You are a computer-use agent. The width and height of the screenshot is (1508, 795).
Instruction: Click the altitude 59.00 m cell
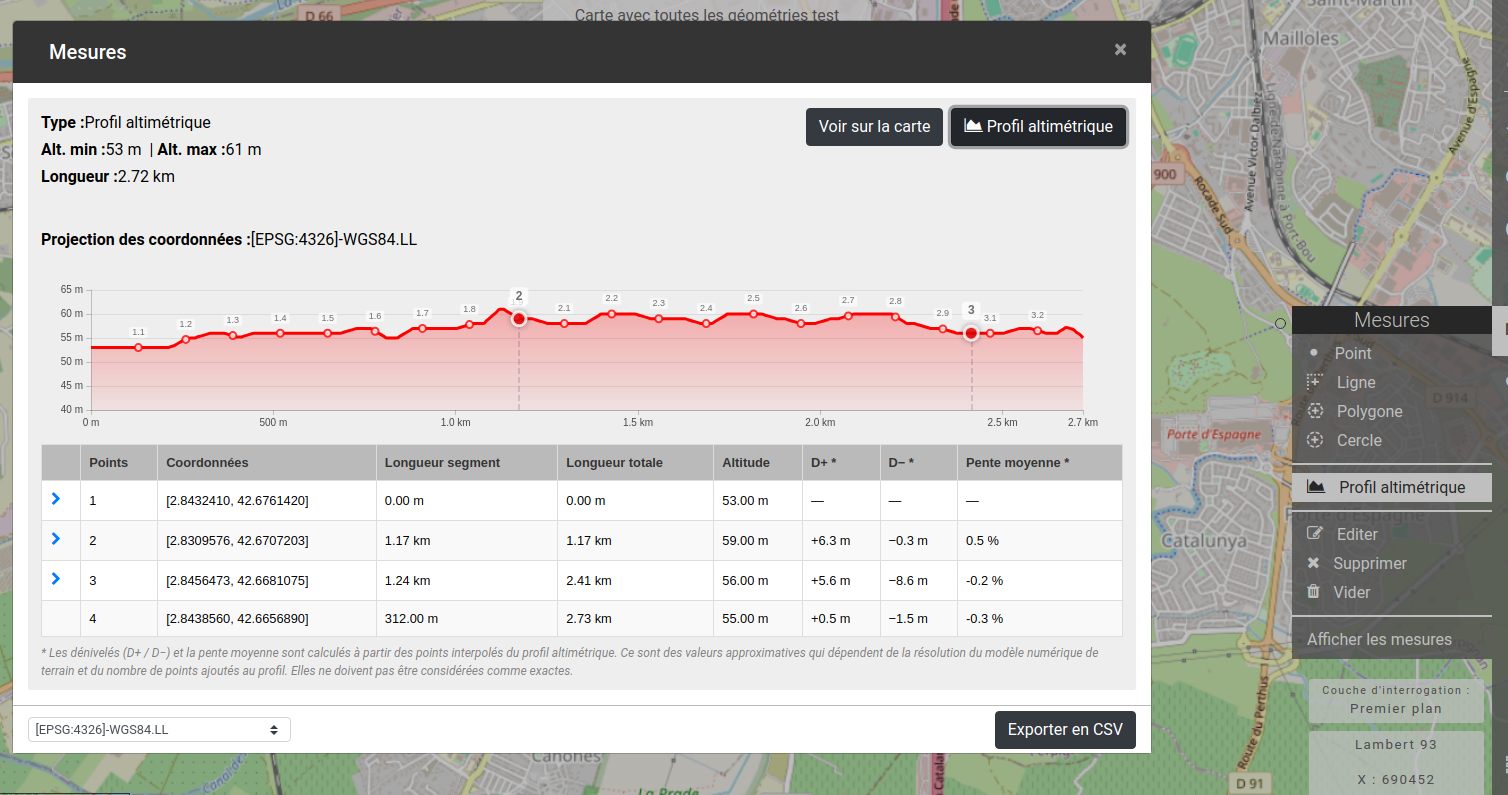click(x=758, y=540)
